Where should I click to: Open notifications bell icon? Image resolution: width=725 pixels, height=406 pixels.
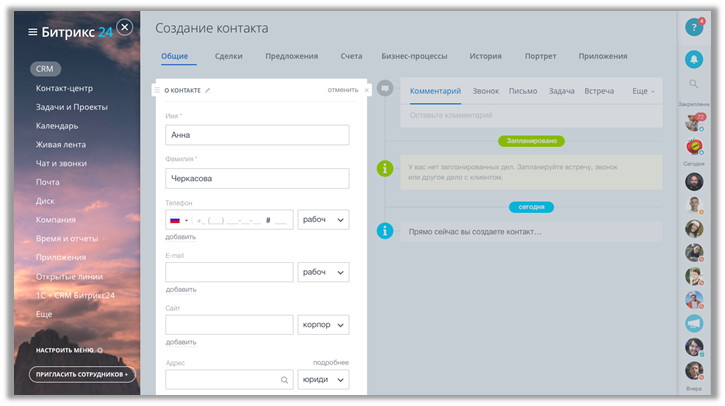pos(694,59)
